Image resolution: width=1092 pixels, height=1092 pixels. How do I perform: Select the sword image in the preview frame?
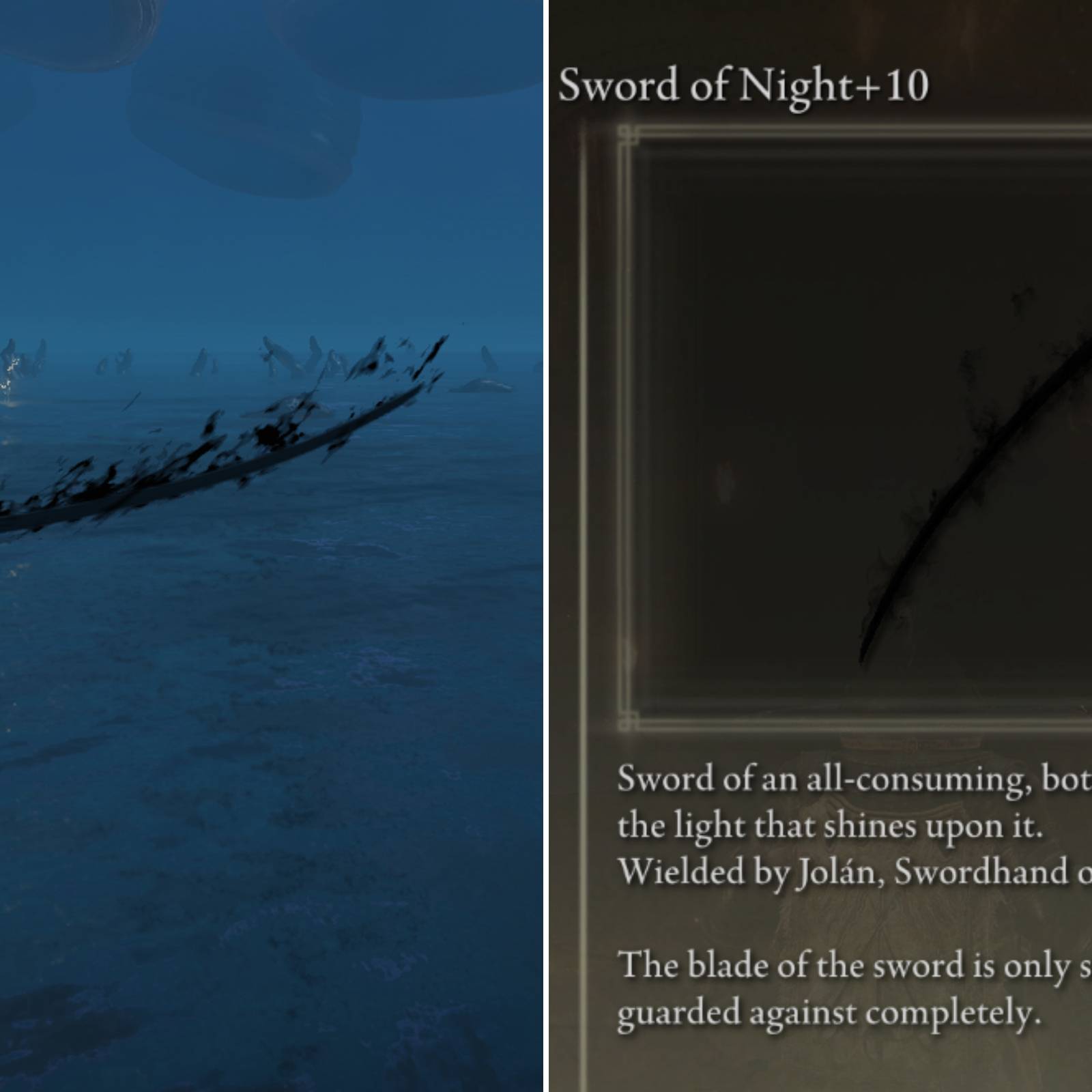click(x=976, y=478)
